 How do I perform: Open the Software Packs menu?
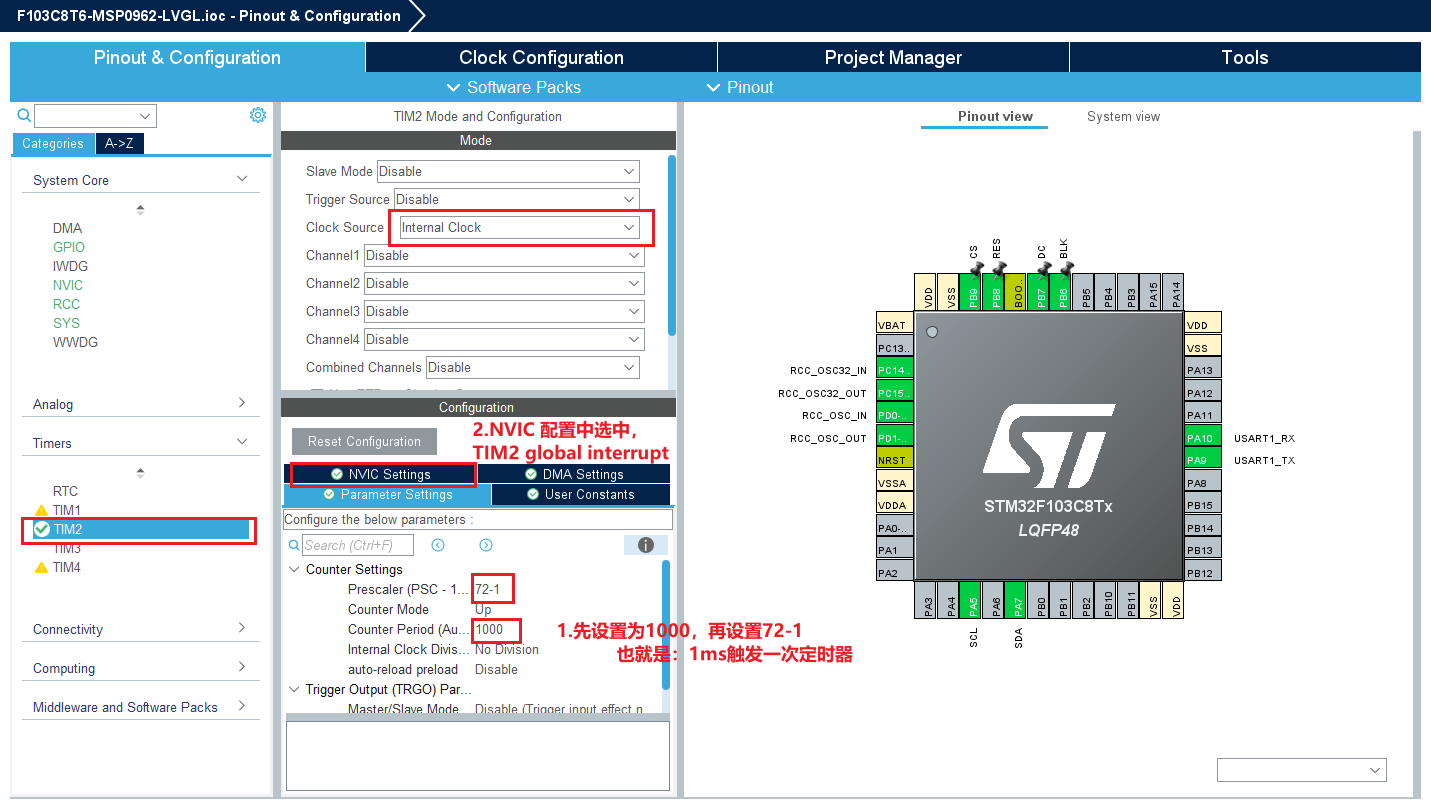pos(513,87)
